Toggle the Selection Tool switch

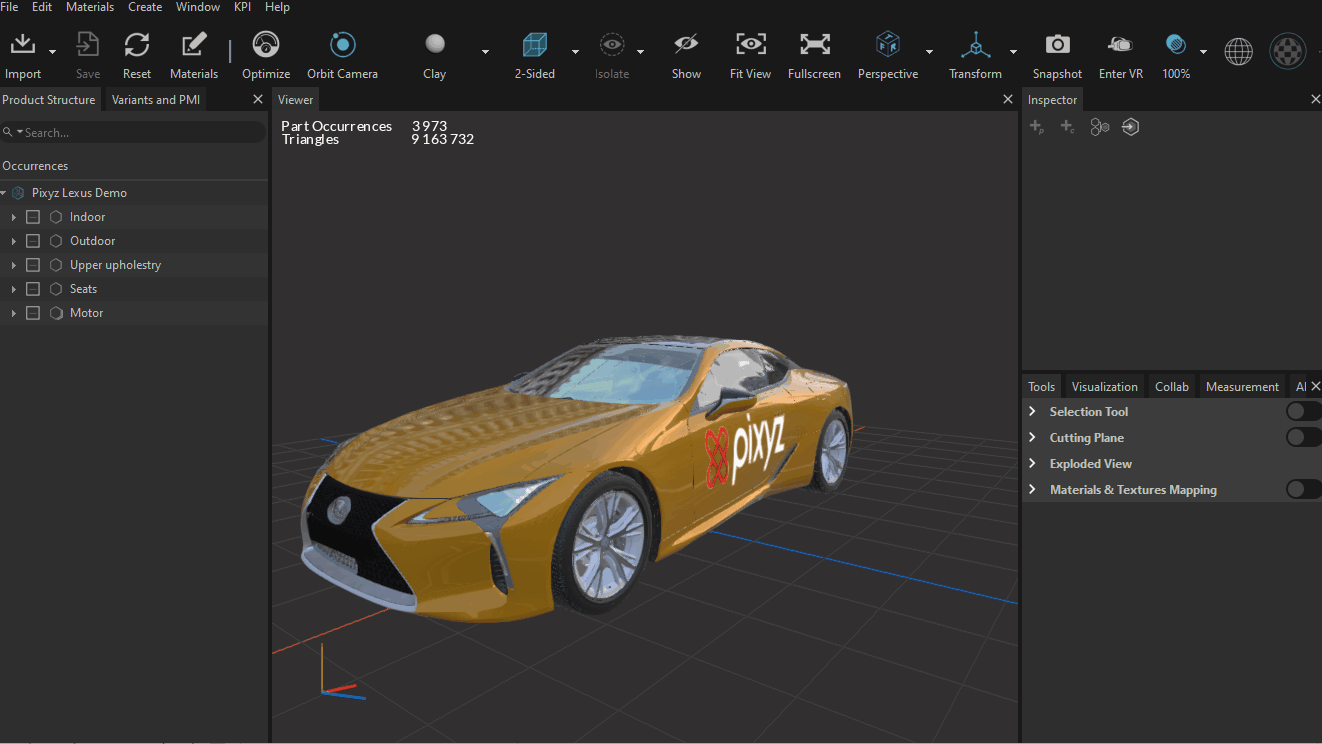(1303, 411)
